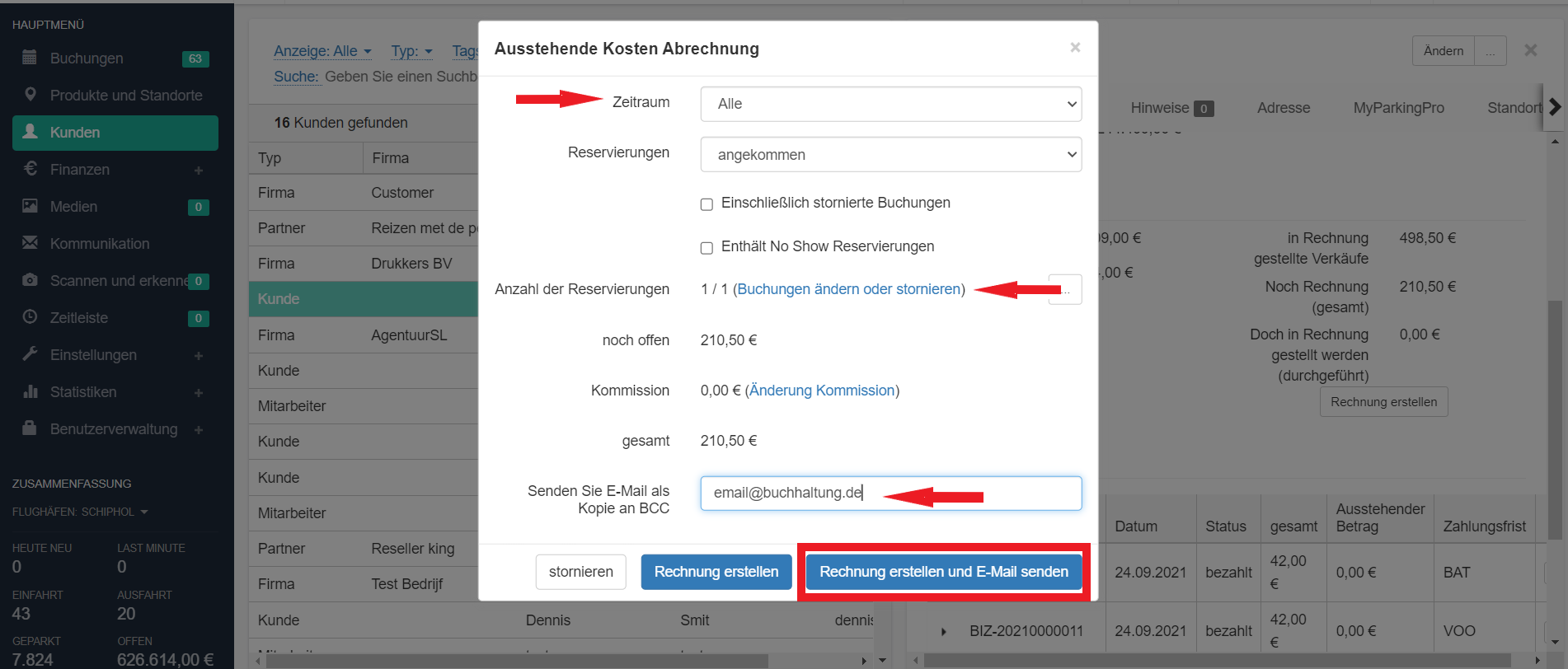
Task: Open the Reservierungen dropdown
Action: (x=890, y=154)
